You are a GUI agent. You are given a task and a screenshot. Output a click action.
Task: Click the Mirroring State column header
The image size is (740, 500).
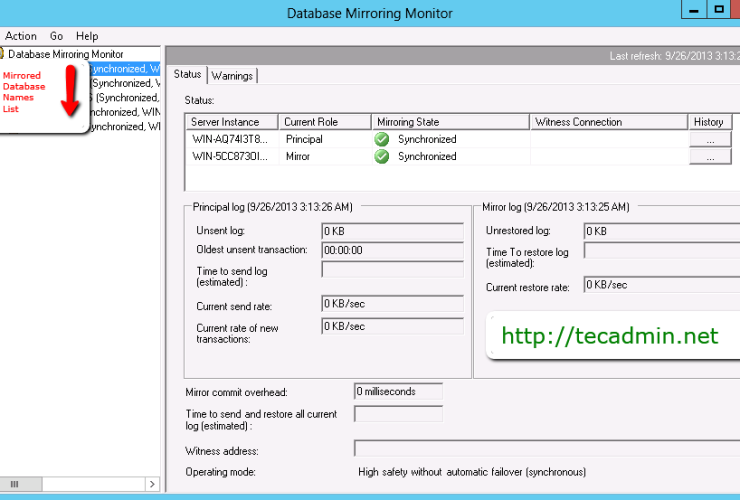coord(410,122)
